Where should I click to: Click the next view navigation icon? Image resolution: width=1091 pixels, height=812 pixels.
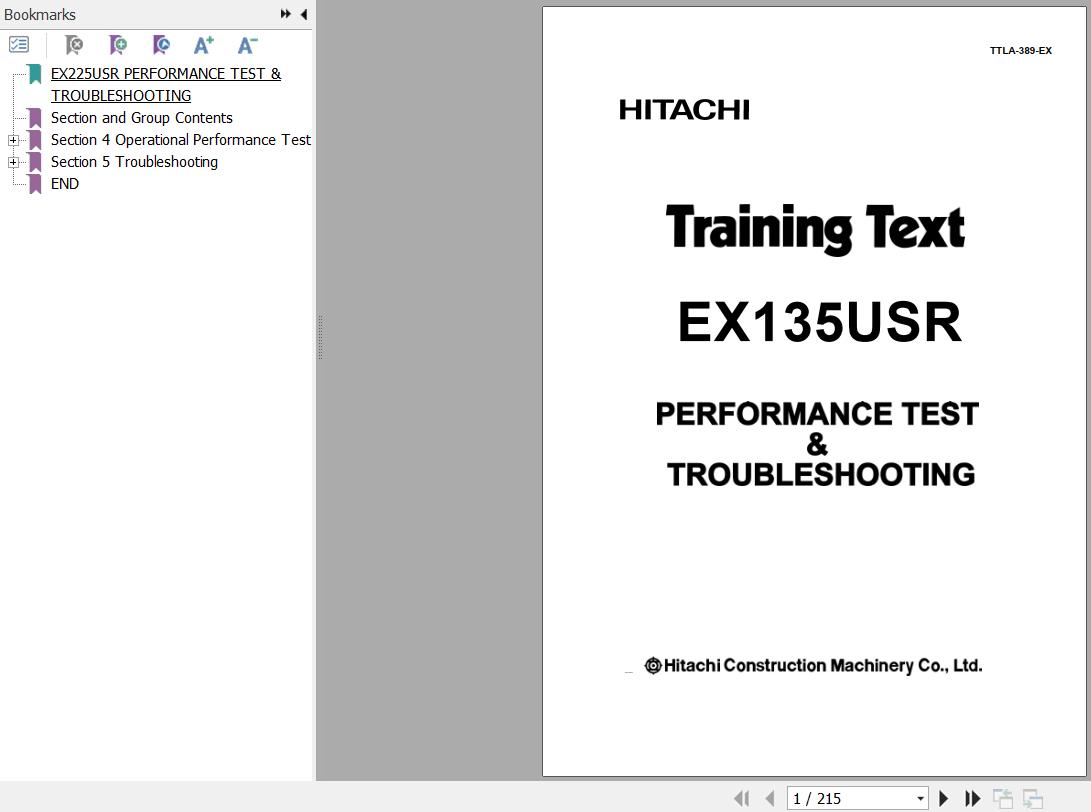pyautogui.click(x=1033, y=798)
